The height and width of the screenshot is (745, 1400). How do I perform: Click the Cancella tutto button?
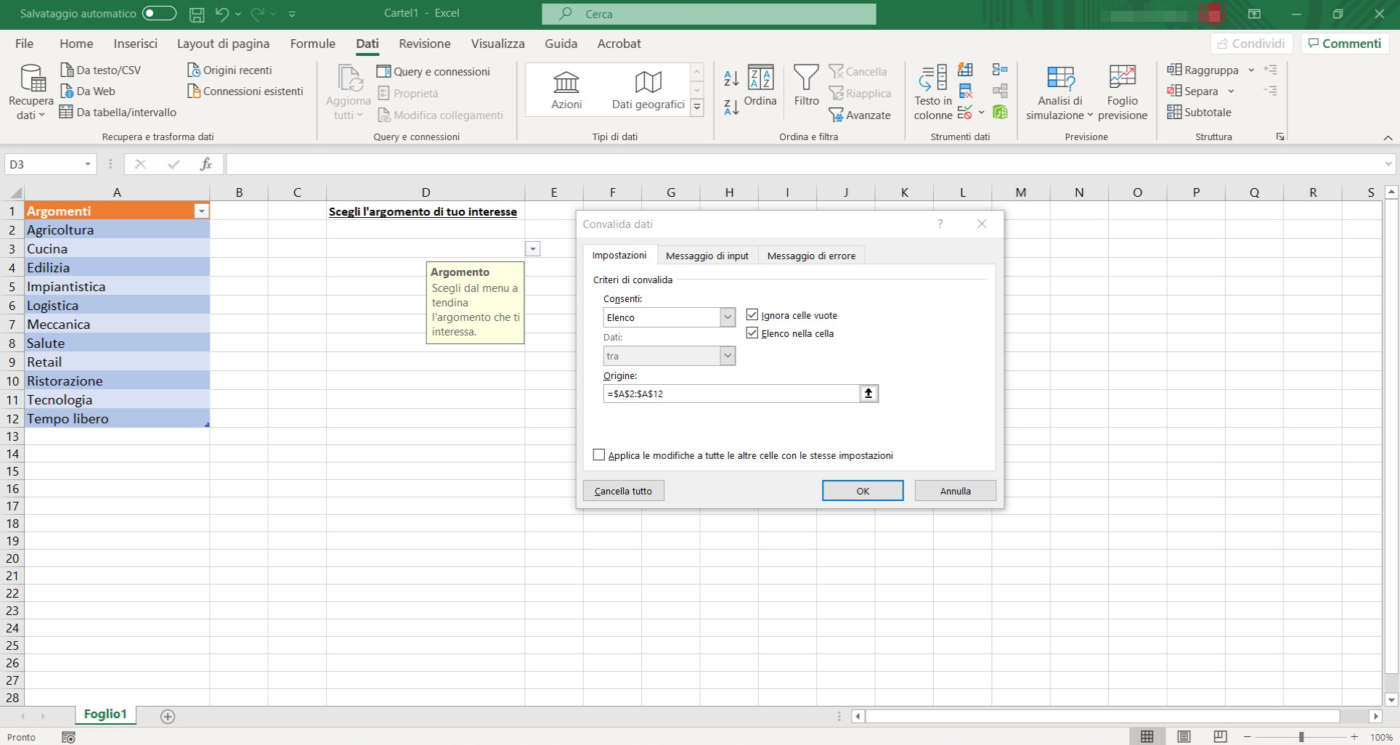[623, 491]
